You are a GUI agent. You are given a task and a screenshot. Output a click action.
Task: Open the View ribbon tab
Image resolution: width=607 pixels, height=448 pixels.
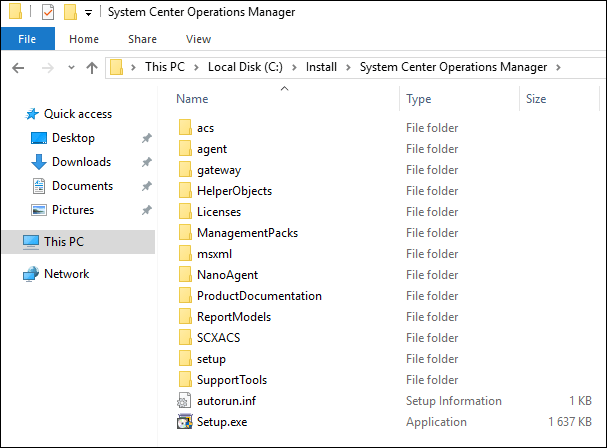point(198,39)
